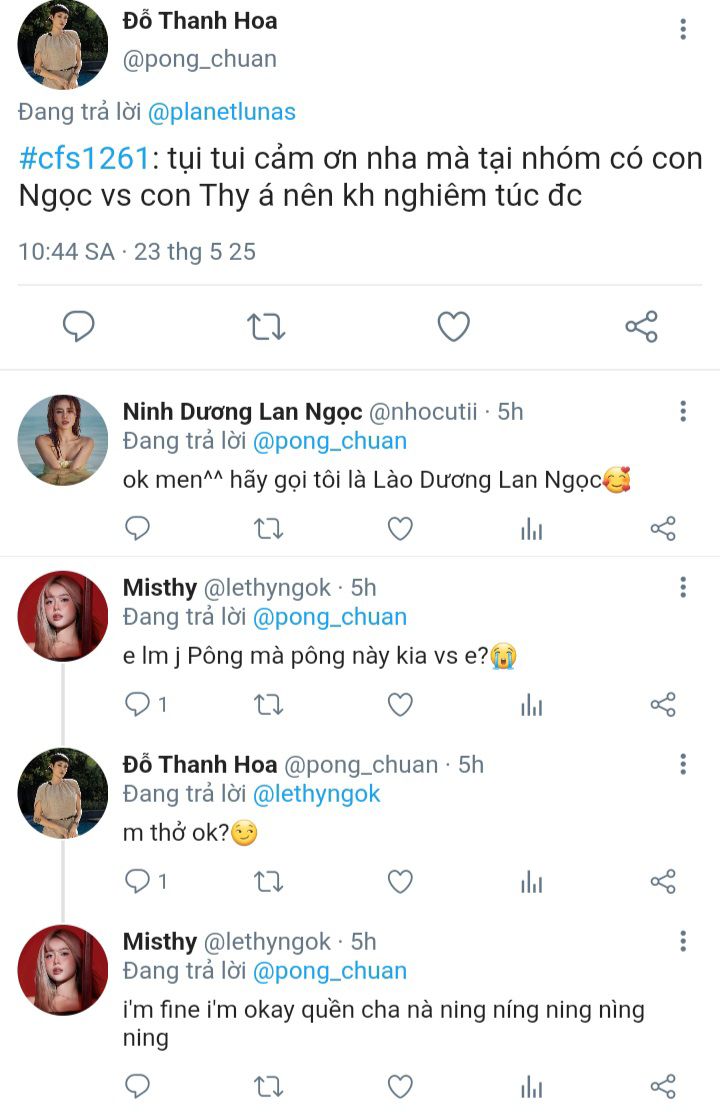Open Đỗ Thanh Hoa's avatar on main tweet
Image resolution: width=720 pixels, height=1112 pixels.
63,45
